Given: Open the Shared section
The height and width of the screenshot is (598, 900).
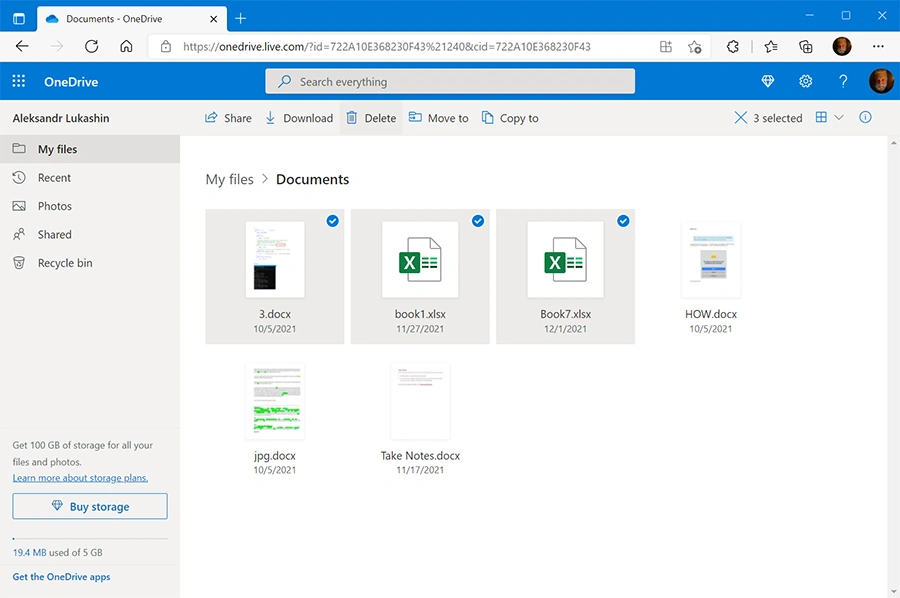Looking at the screenshot, I should tap(90, 235).
